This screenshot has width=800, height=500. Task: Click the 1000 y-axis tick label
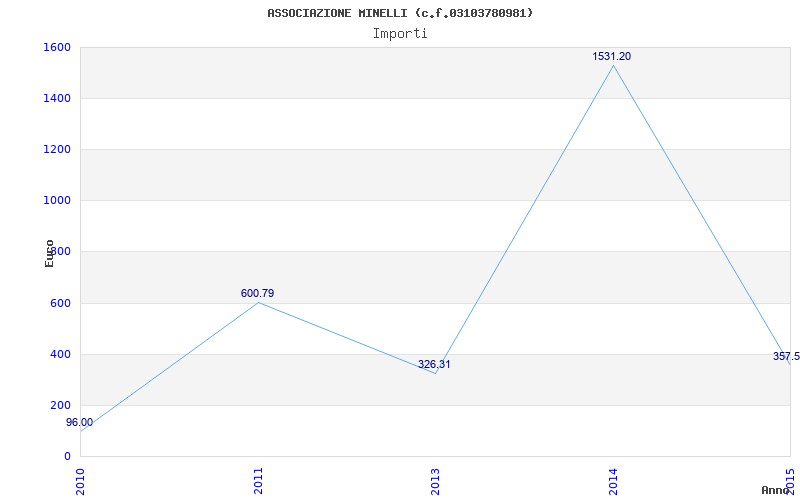[57, 201]
